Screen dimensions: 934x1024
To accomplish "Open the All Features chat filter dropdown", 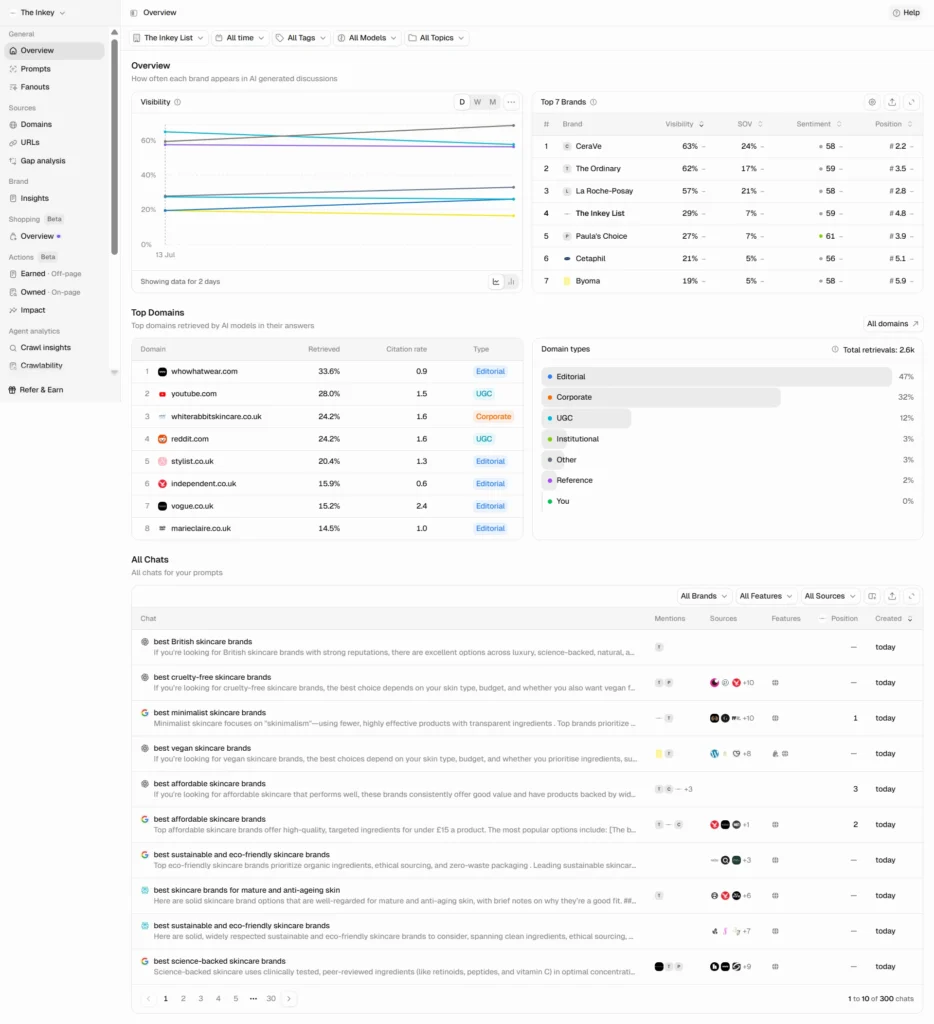I will tap(765, 596).
